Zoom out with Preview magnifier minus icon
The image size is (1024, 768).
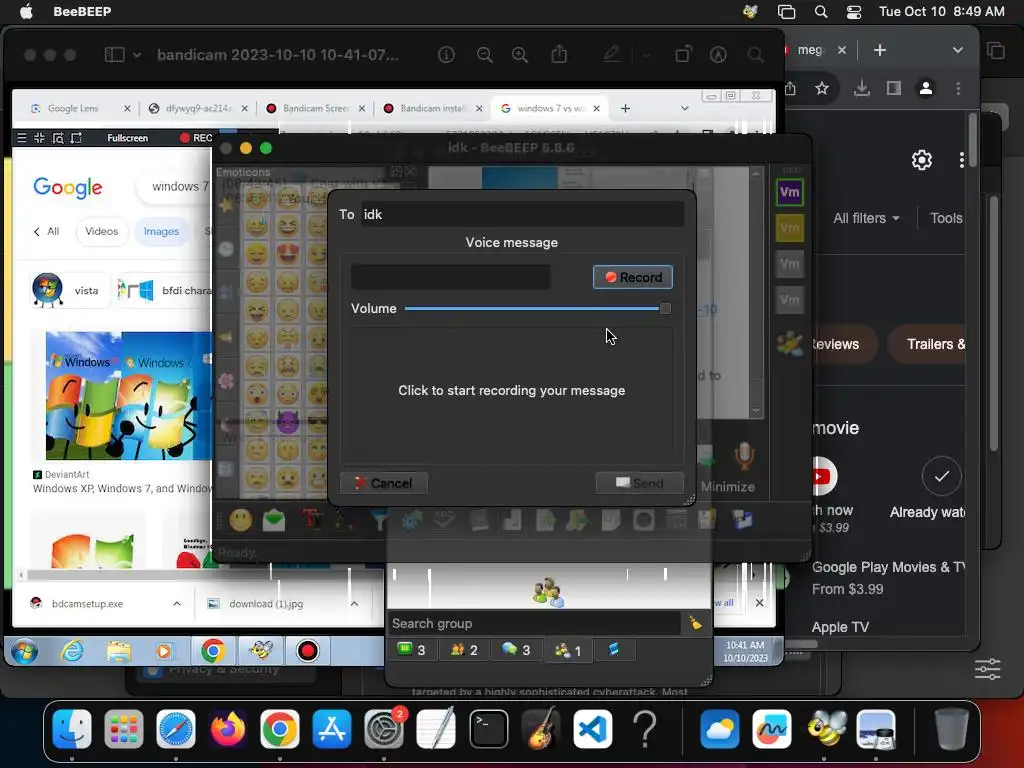485,55
